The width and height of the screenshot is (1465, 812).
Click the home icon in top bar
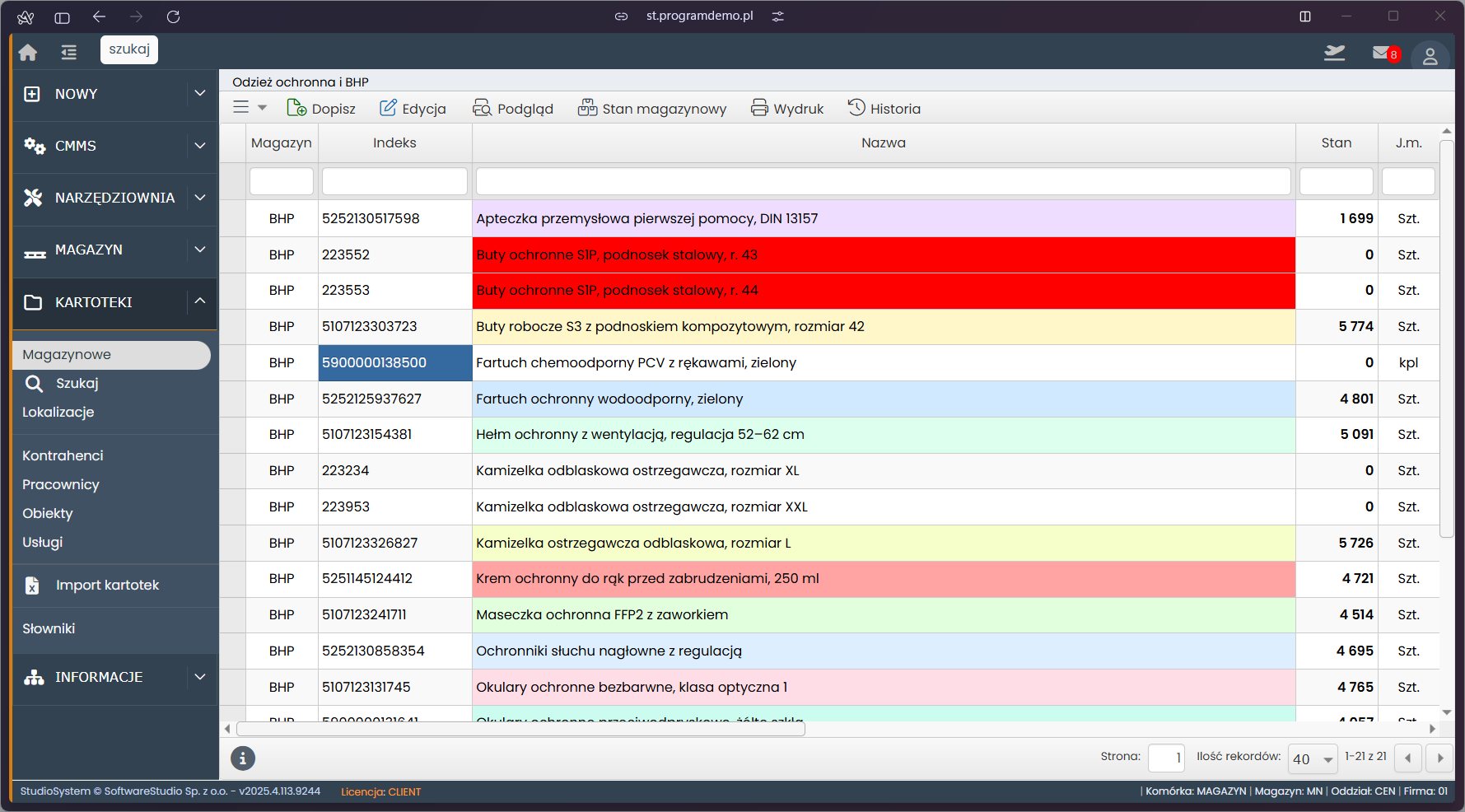coord(28,53)
